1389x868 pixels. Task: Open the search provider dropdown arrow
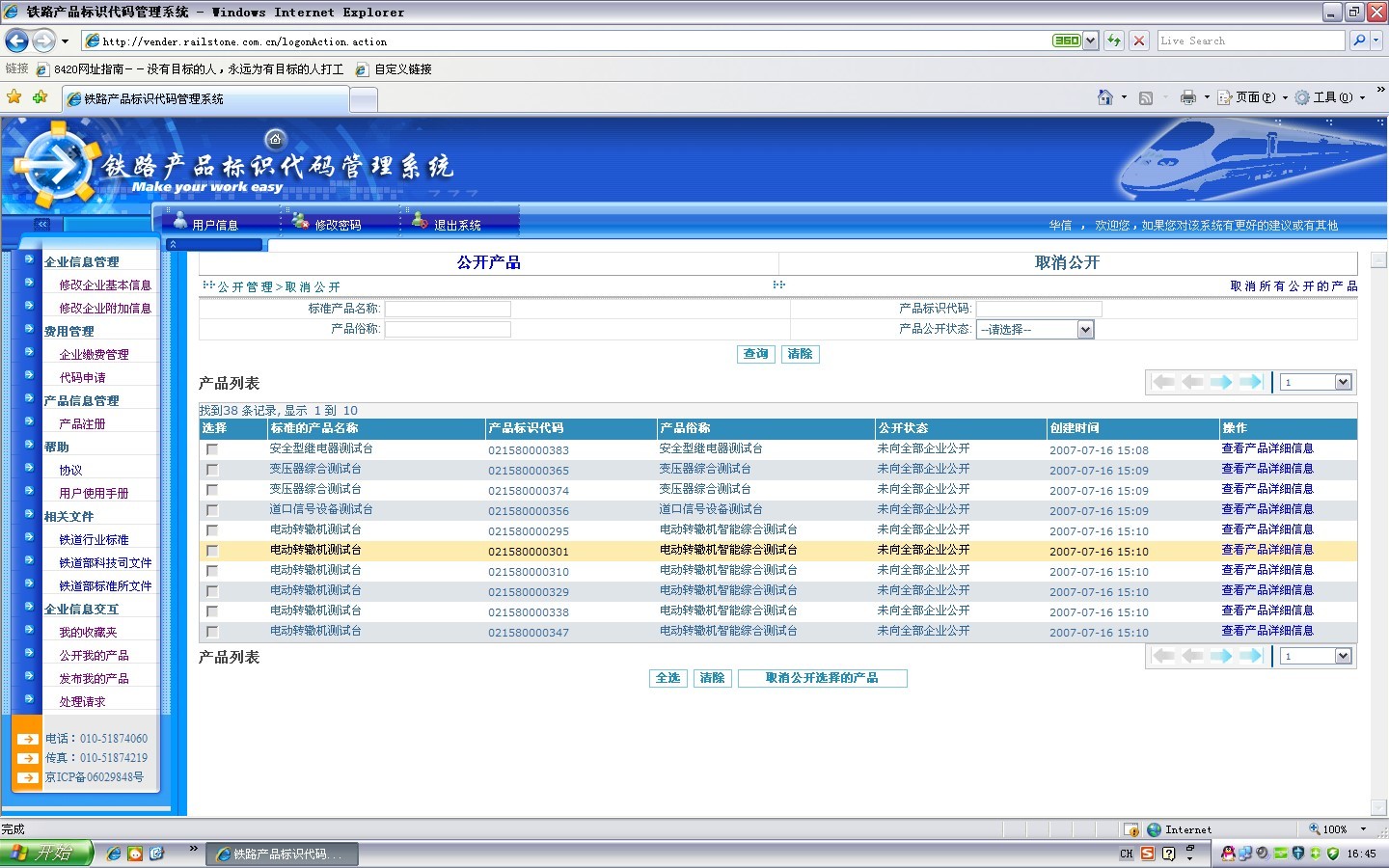click(1376, 41)
